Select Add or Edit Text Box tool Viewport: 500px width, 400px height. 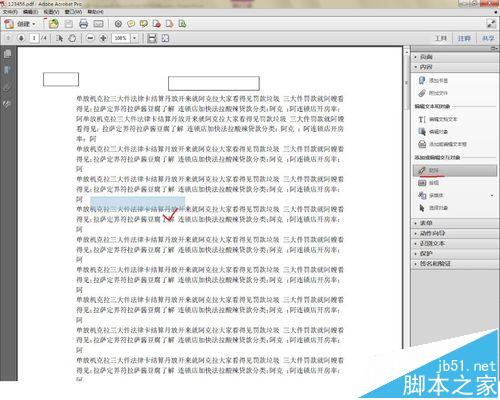442,144
